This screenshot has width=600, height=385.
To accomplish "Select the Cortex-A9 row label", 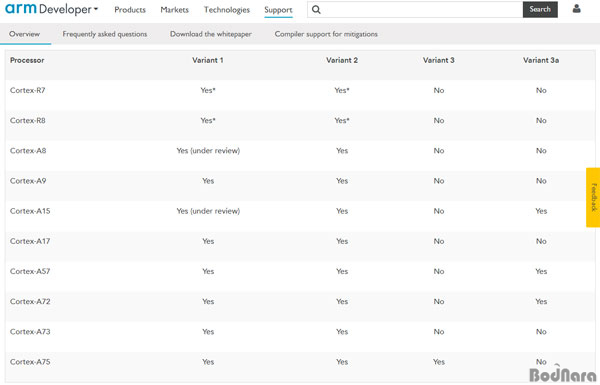I will coord(28,181).
